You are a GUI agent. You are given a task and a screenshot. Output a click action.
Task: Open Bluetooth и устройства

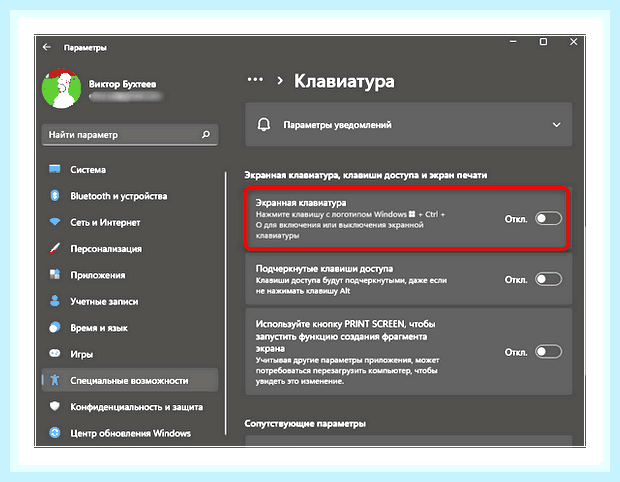pos(119,196)
